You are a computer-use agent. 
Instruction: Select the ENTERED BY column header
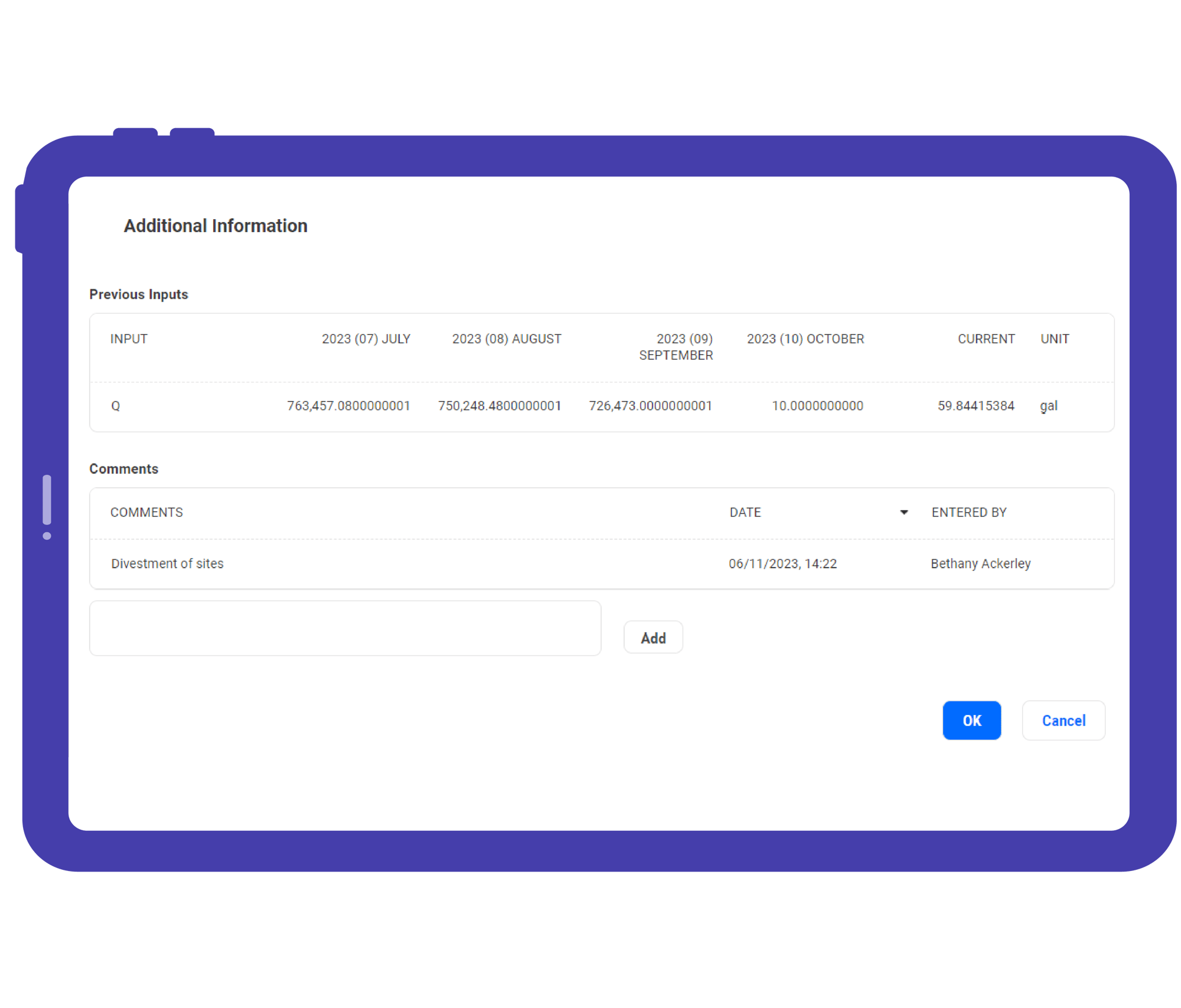pos(969,513)
